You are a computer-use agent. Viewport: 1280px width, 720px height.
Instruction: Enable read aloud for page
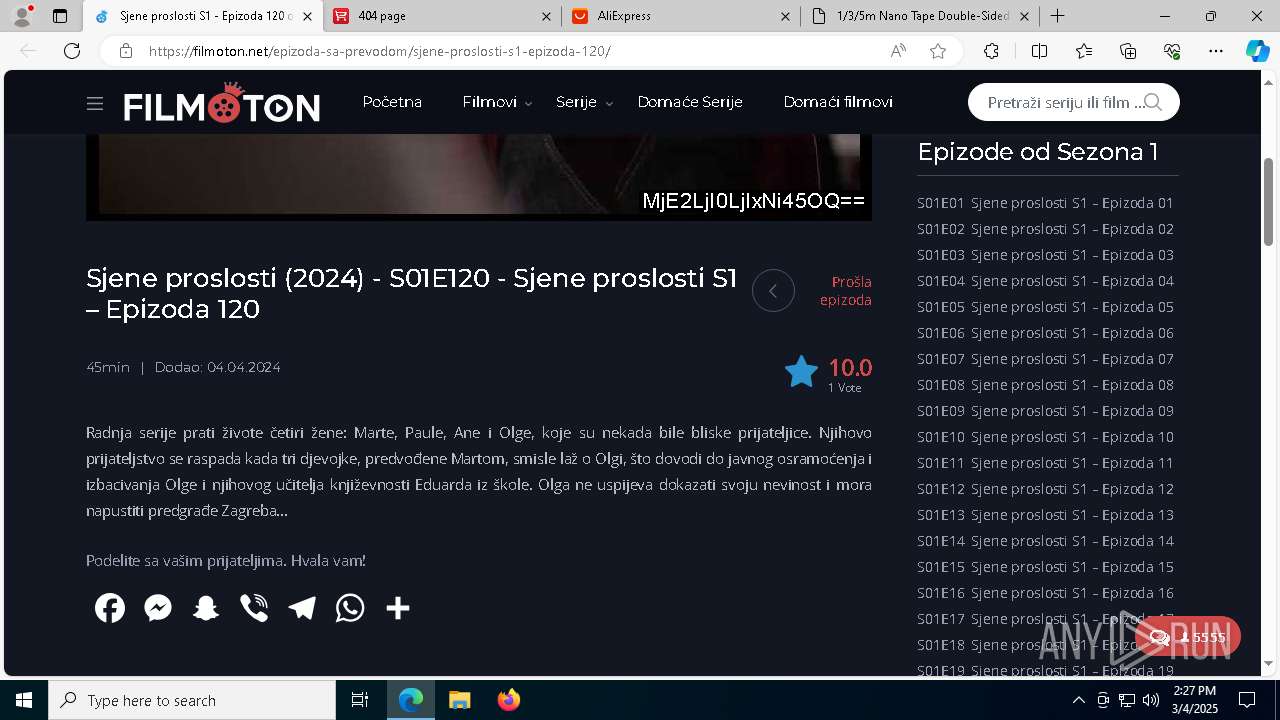click(898, 51)
